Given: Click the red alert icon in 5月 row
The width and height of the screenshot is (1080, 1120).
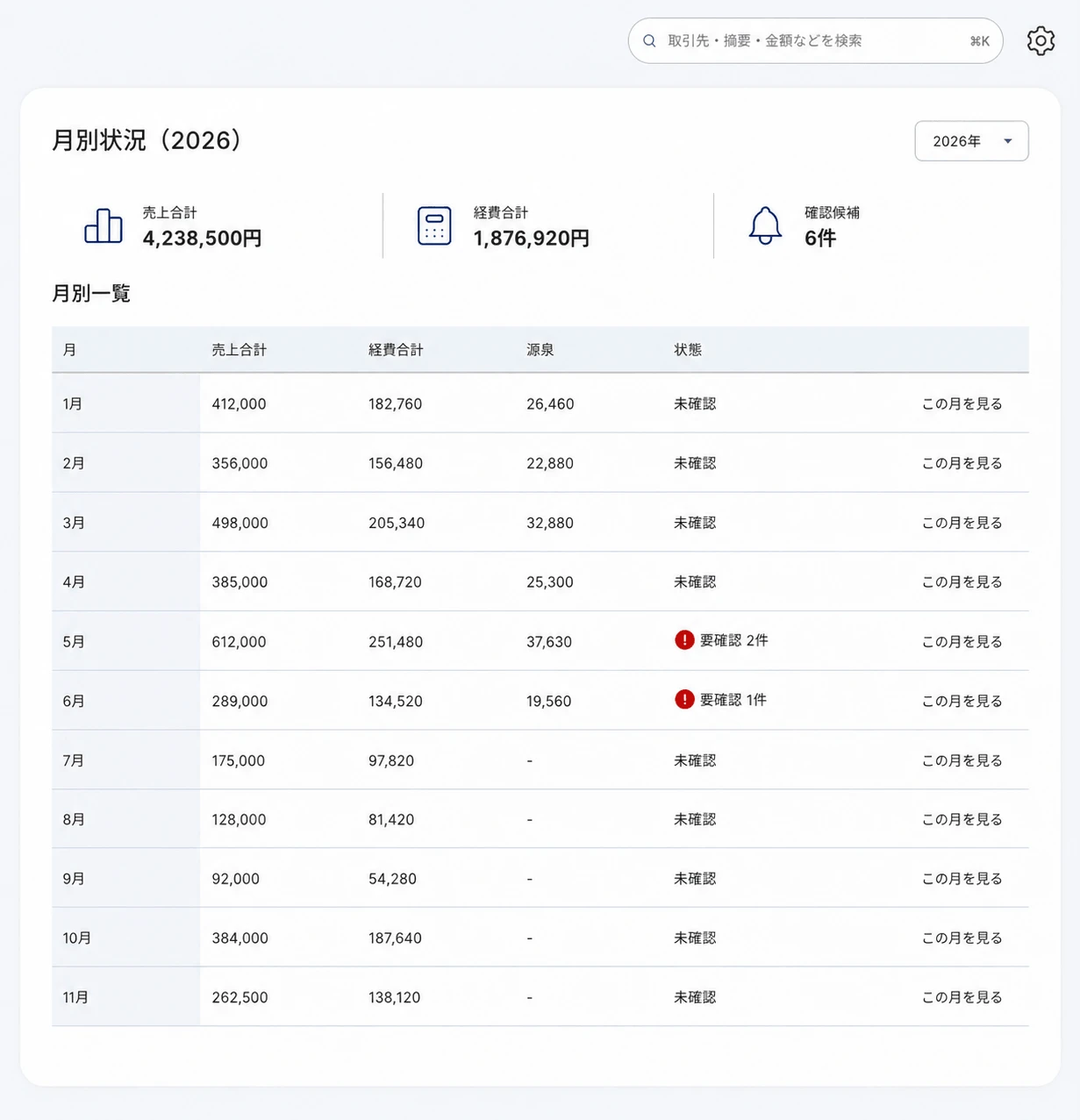Looking at the screenshot, I should click(x=684, y=640).
